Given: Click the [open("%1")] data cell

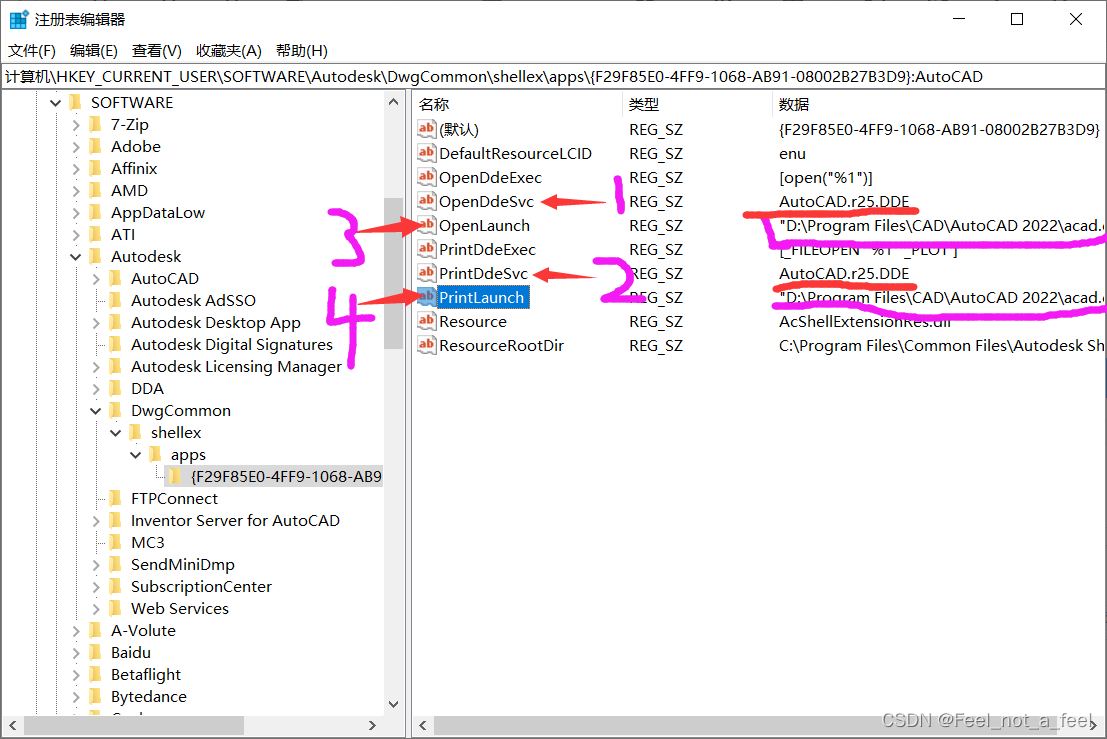Looking at the screenshot, I should point(825,178).
